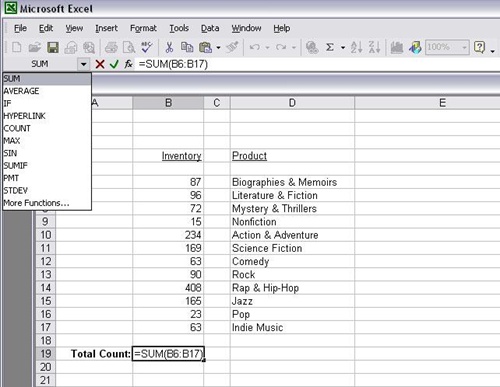The image size is (500, 387).
Task: Open the Edit menu
Action: [46, 28]
